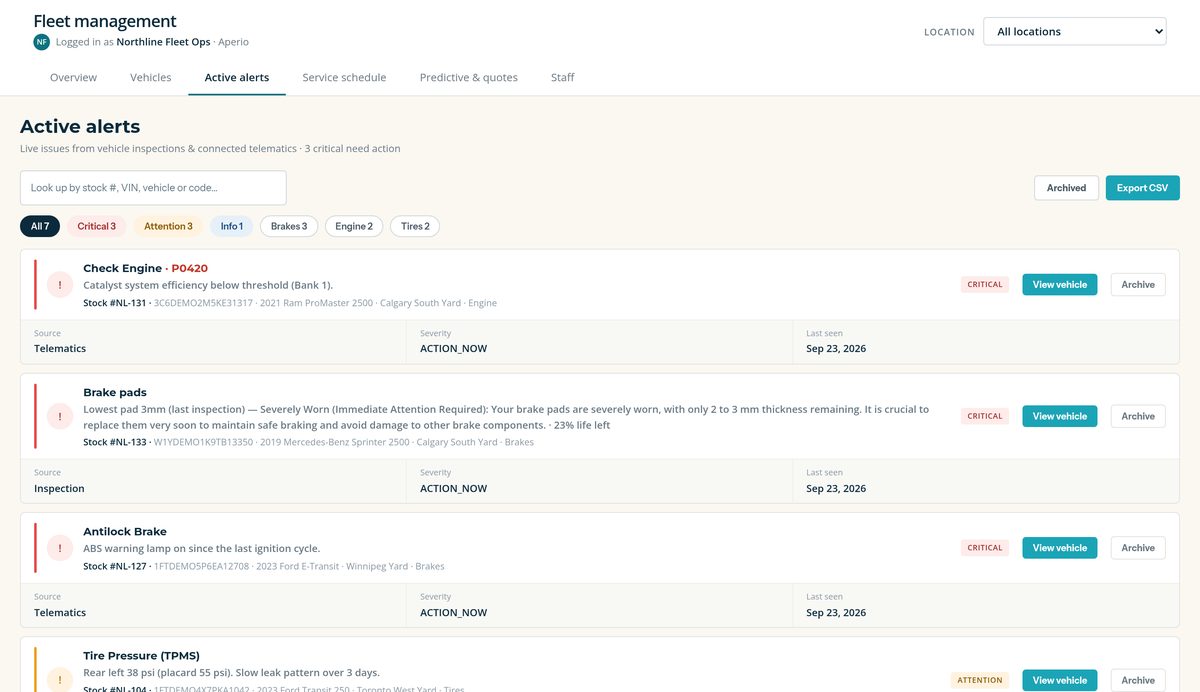Archive the Brake pads alert
Viewport: 1200px width, 692px height.
coord(1138,416)
